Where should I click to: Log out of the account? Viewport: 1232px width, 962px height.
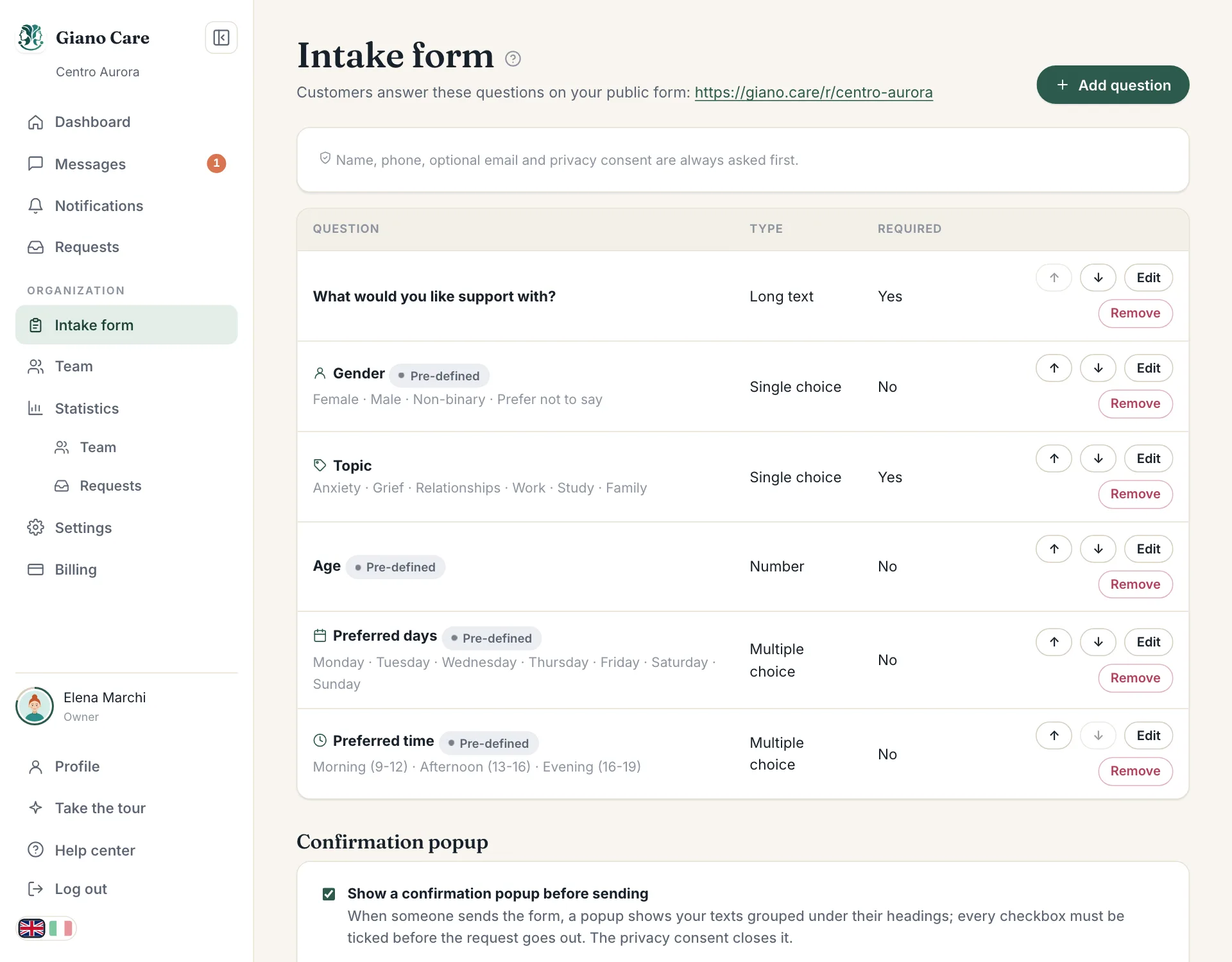(126, 889)
